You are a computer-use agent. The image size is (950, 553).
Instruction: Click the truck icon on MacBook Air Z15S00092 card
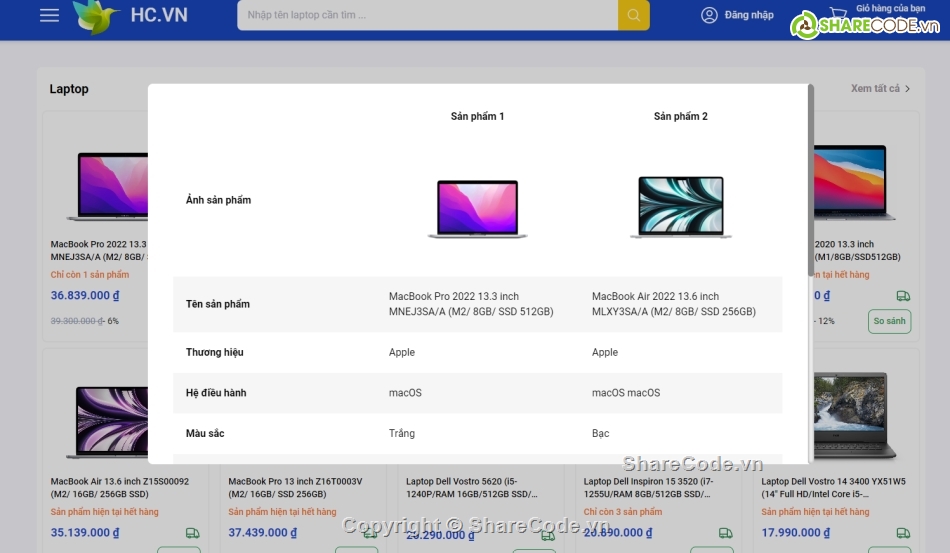pos(193,533)
